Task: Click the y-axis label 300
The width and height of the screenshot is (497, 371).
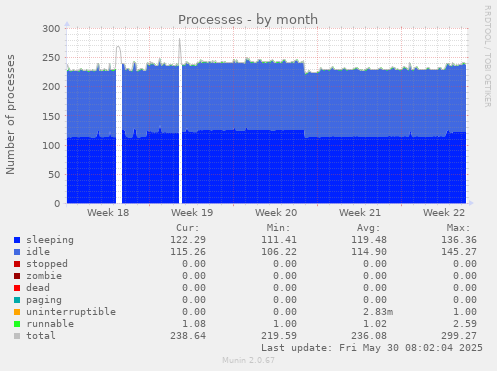Action: click(x=51, y=29)
